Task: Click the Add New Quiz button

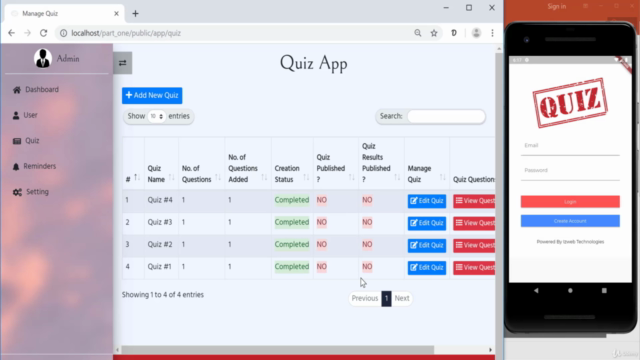Action: coord(152,96)
